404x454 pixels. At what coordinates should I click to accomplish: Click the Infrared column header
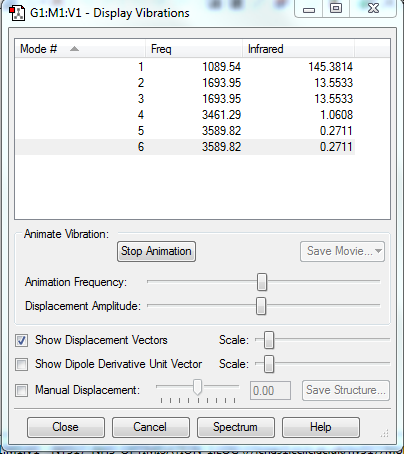tap(298, 49)
